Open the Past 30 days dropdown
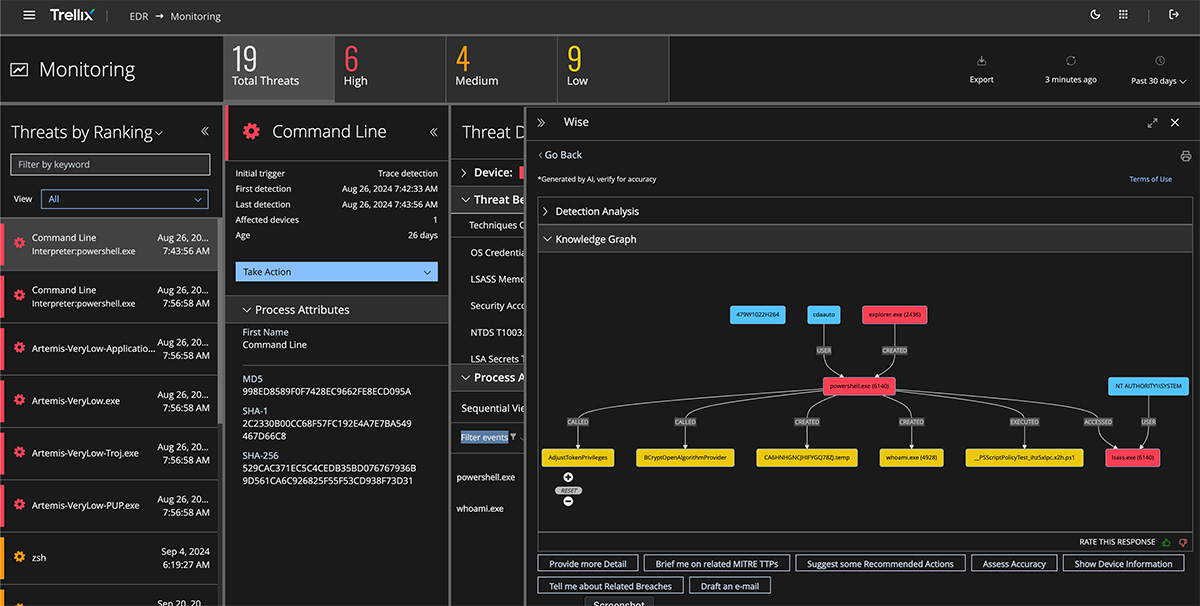The width and height of the screenshot is (1200, 606). pos(1159,80)
